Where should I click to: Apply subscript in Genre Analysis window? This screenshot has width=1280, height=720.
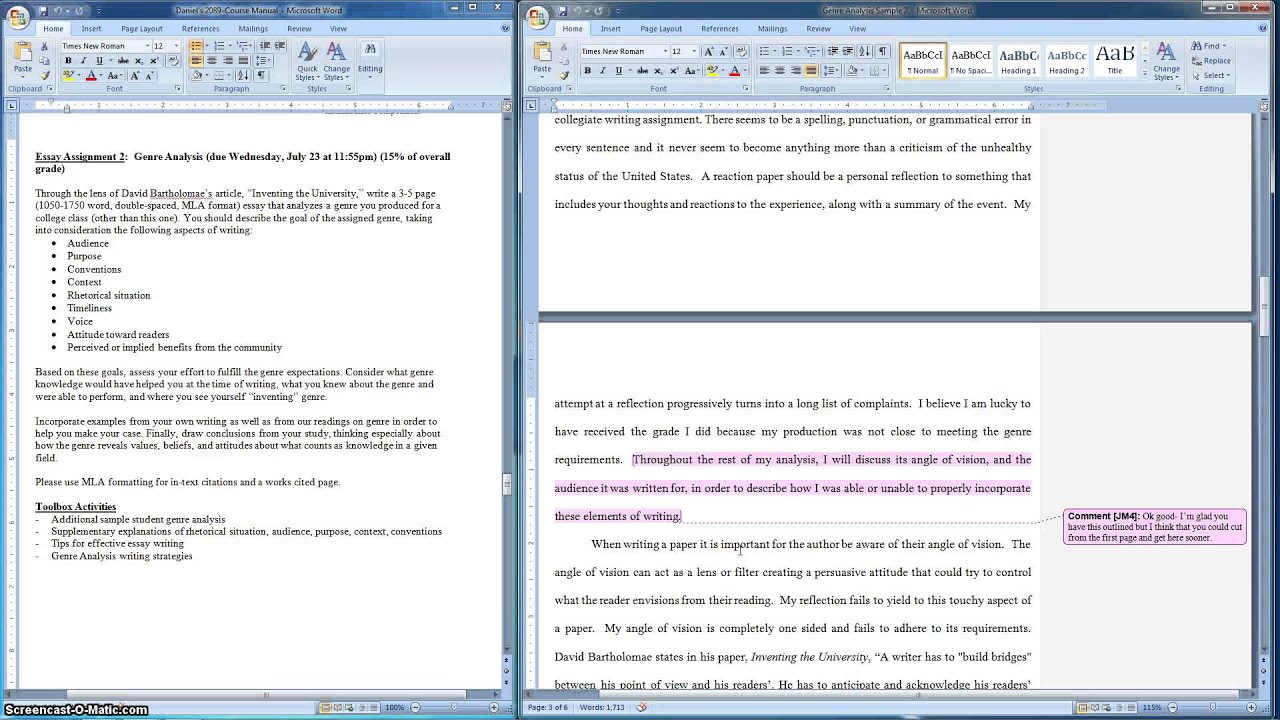click(658, 71)
